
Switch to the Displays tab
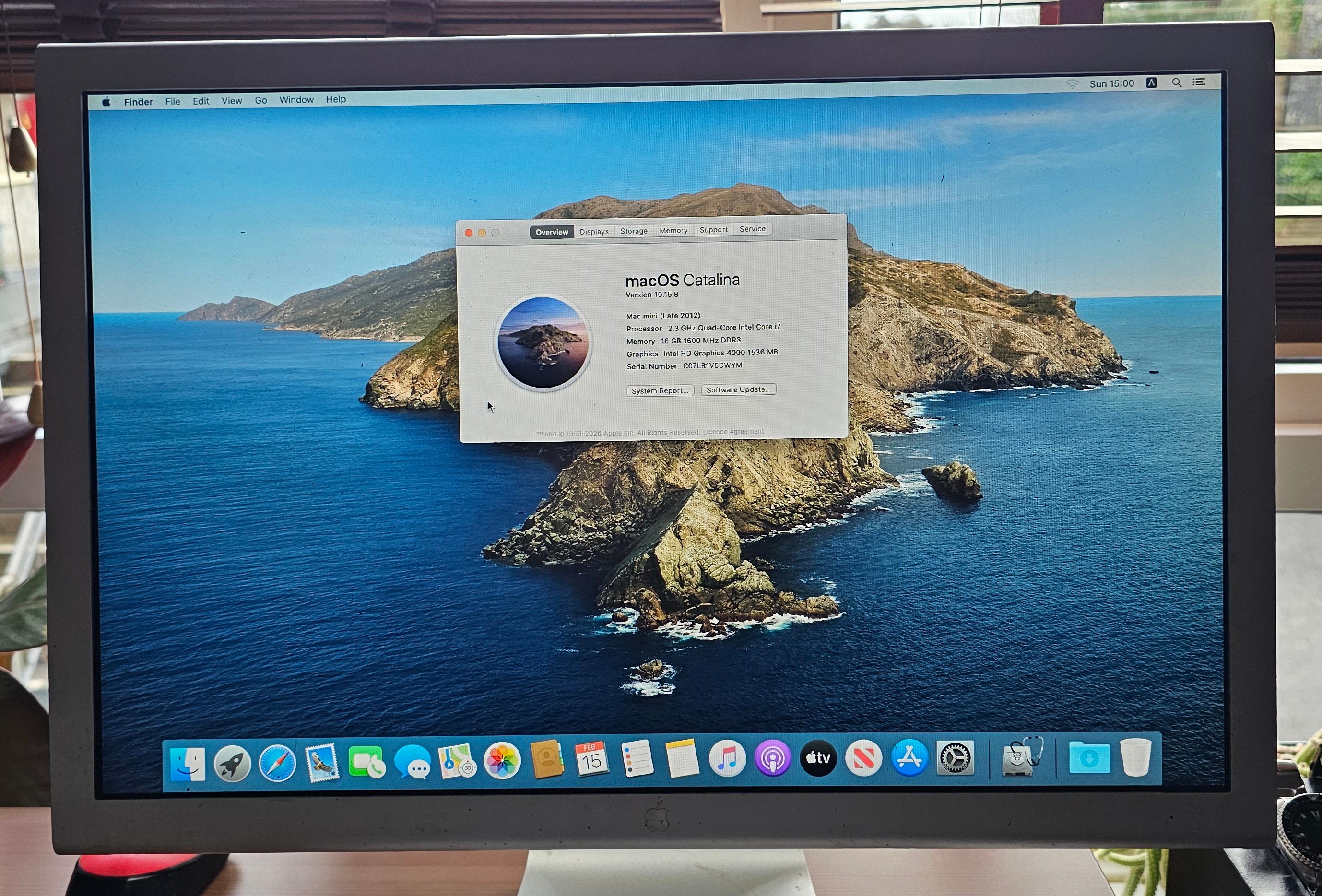coord(594,232)
